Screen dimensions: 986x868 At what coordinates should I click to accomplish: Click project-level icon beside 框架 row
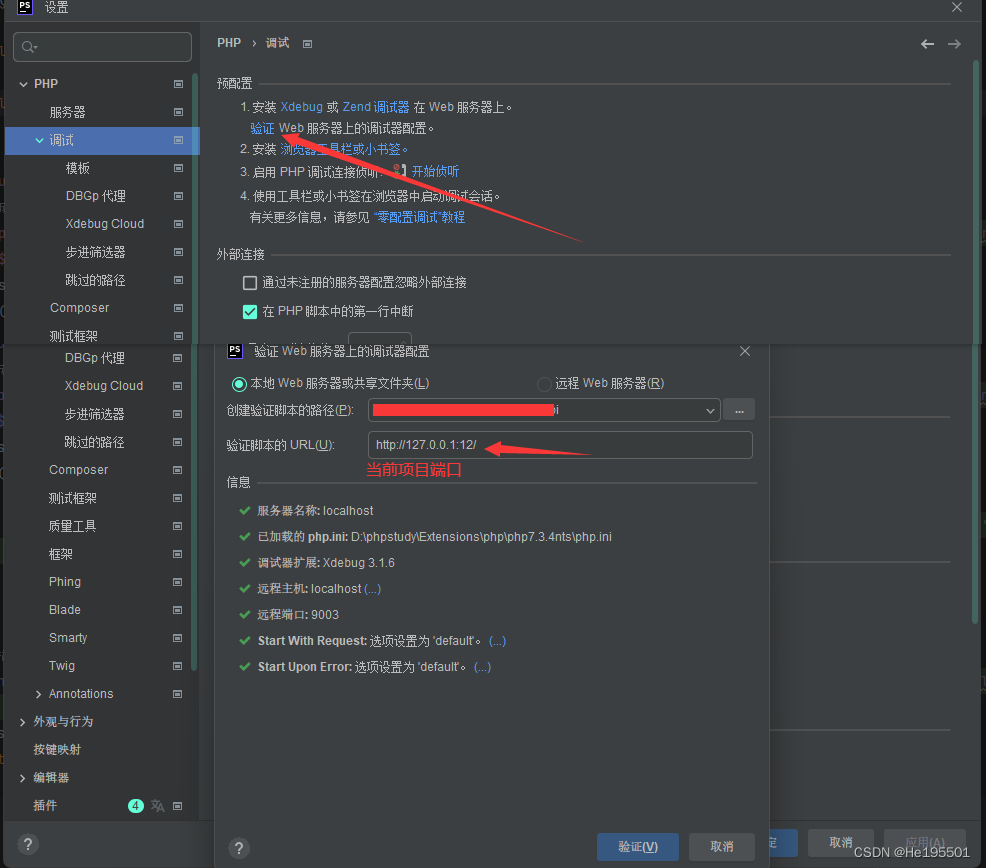pos(177,554)
